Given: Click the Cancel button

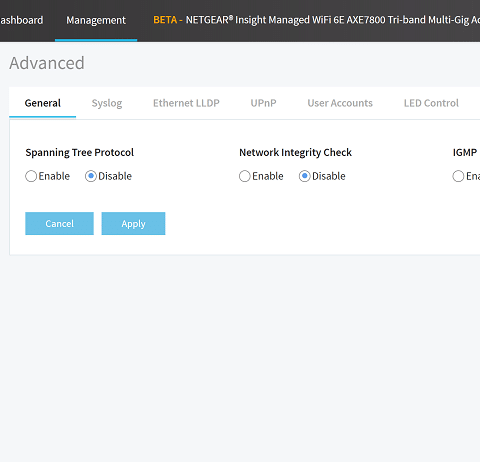Looking at the screenshot, I should [x=59, y=223].
